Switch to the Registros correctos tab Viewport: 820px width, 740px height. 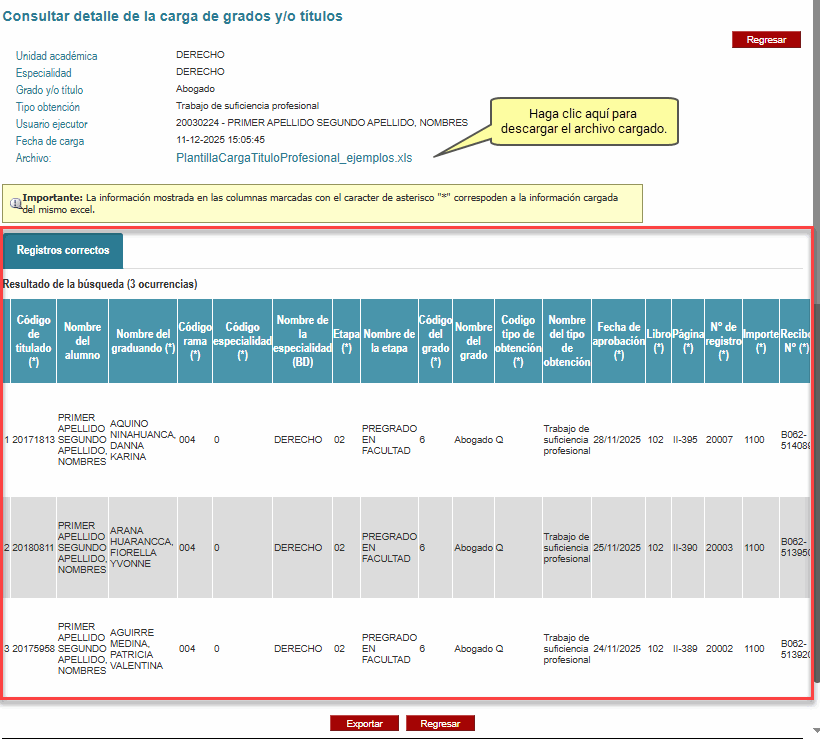[x=63, y=250]
